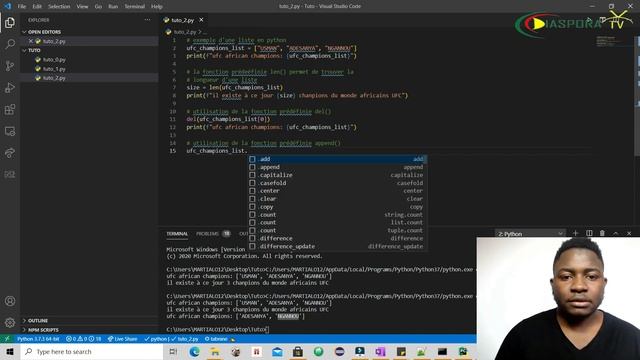
Task: Choose the 'capitalize' autocomplete suggestion
Action: tap(337, 175)
